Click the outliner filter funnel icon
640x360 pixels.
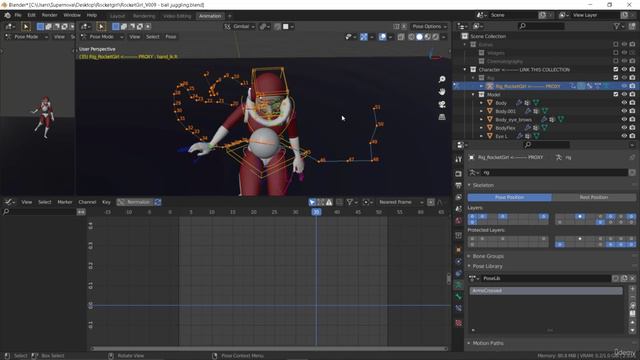[x=617, y=27]
